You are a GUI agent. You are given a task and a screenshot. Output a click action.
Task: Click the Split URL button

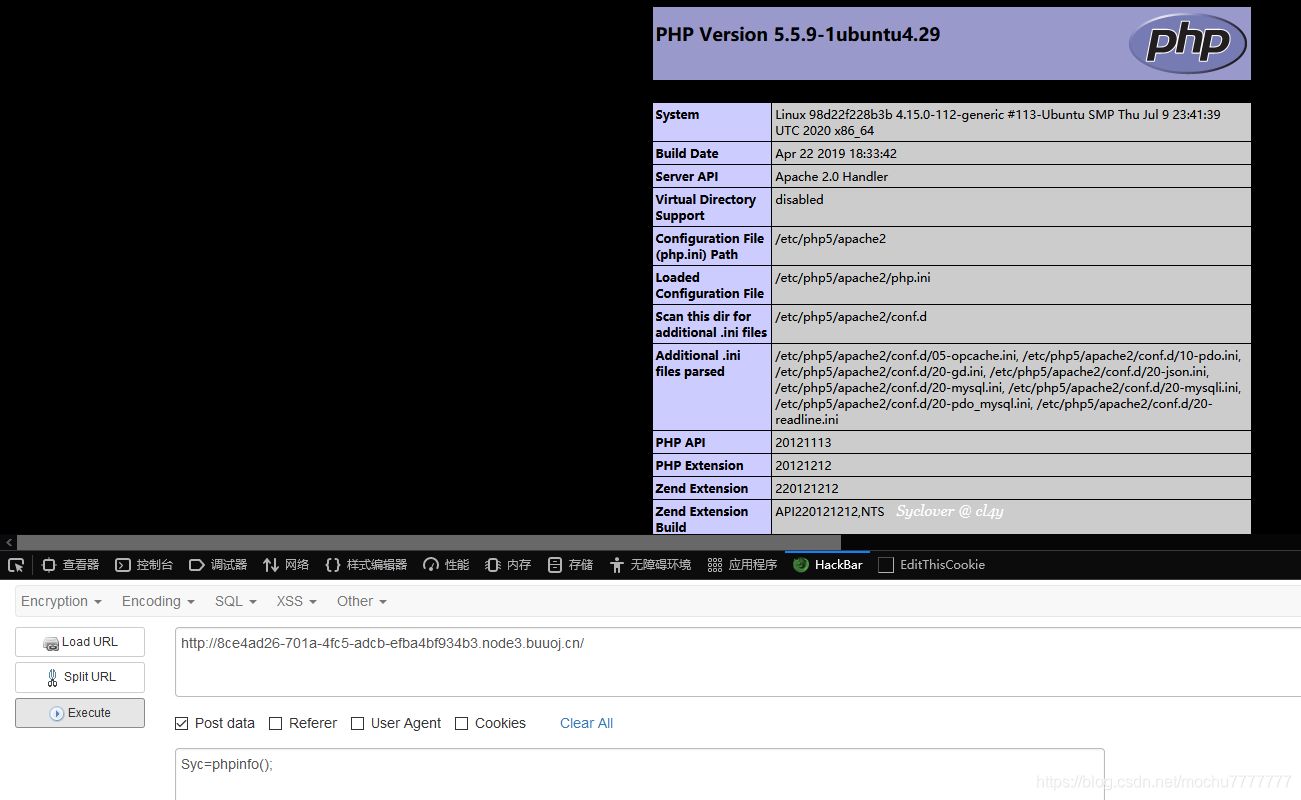[80, 677]
